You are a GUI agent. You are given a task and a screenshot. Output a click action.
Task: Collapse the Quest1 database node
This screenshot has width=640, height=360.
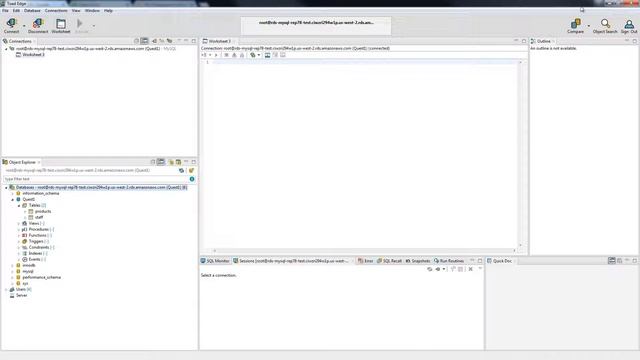click(x=12, y=200)
